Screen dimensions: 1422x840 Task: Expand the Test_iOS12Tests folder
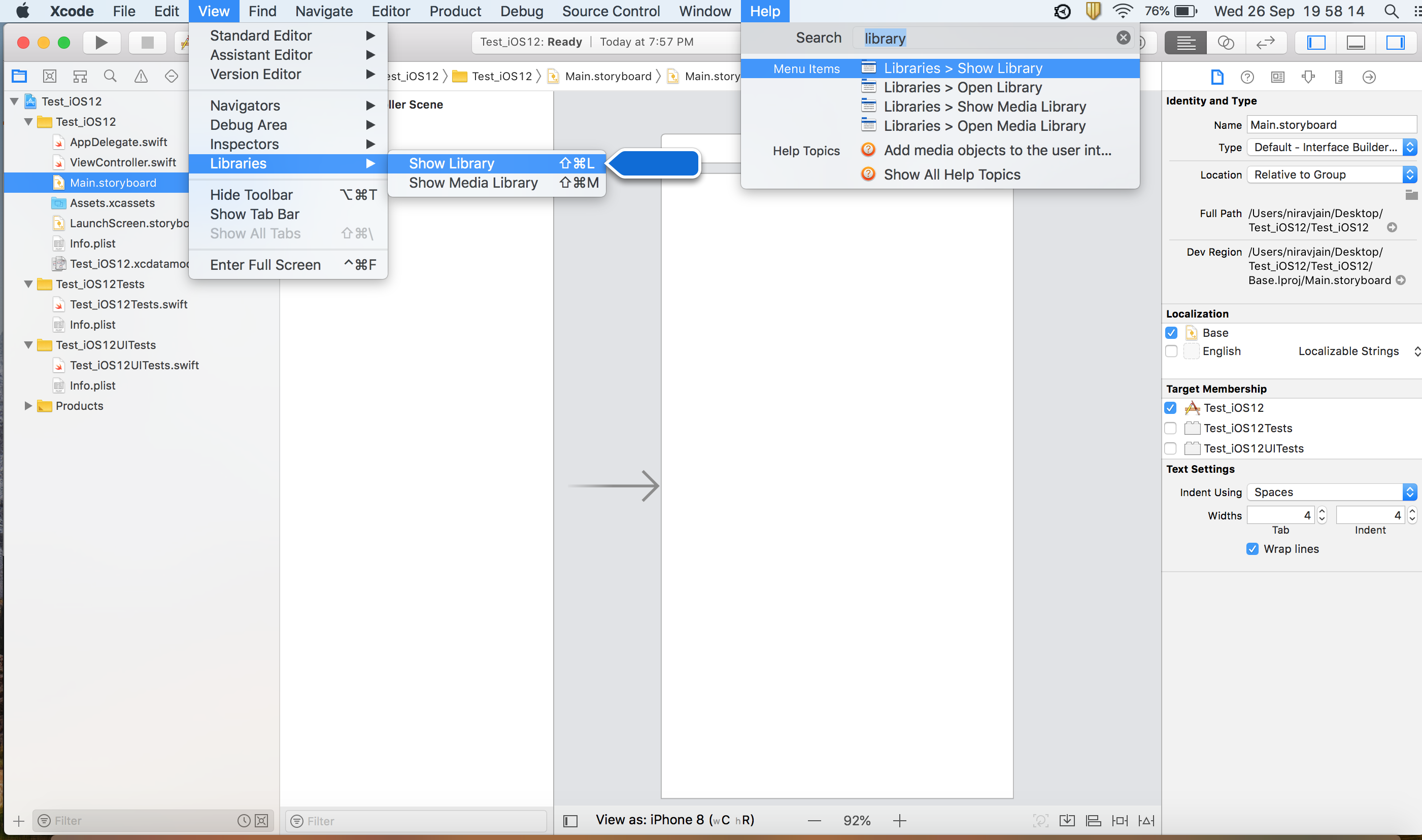tap(28, 284)
